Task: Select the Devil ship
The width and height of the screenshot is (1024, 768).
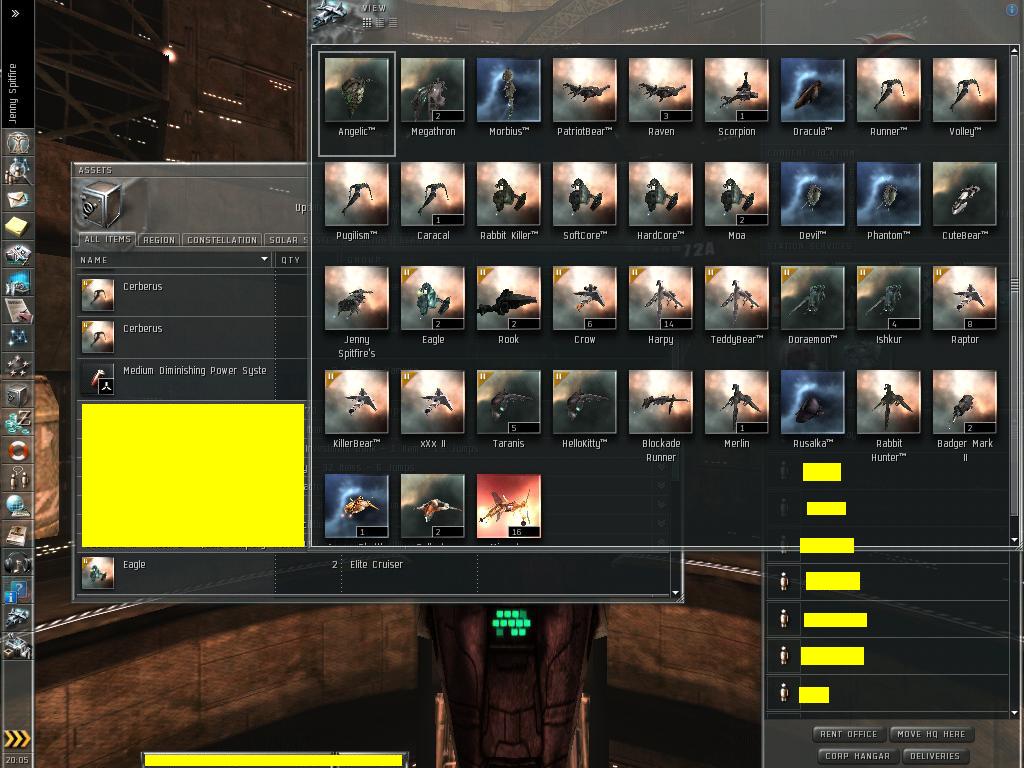Action: coord(812,202)
